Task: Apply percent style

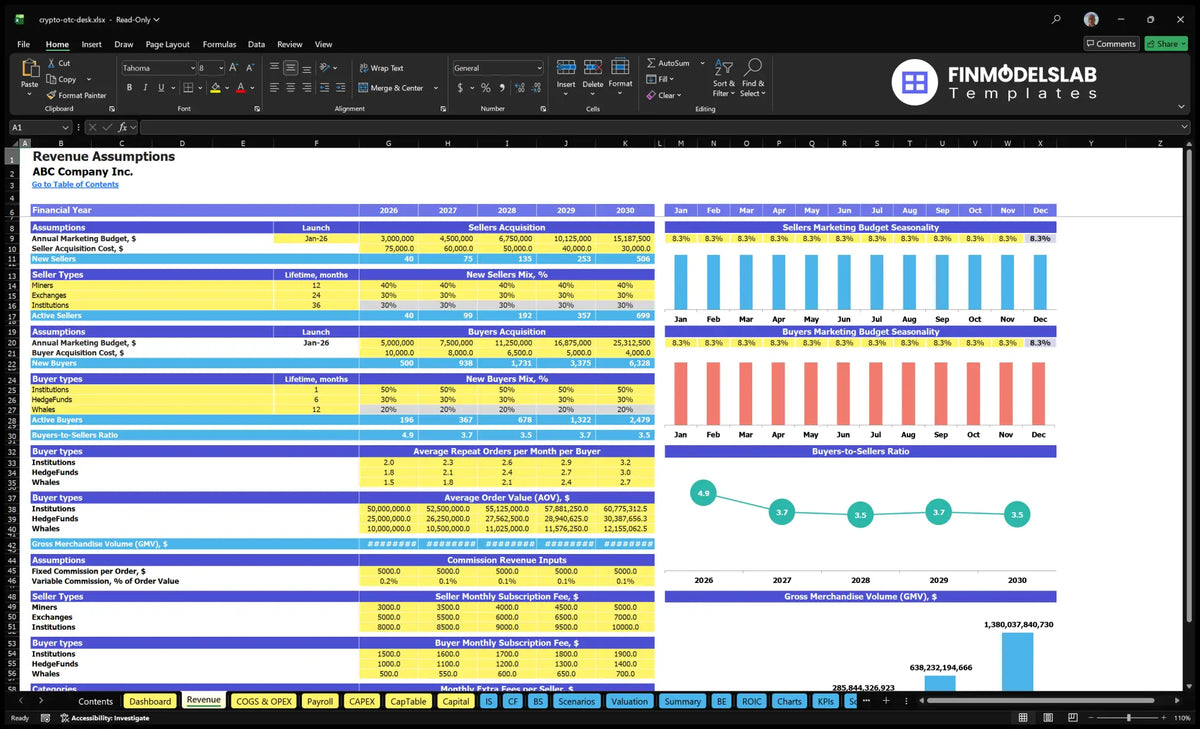Action: (x=486, y=88)
